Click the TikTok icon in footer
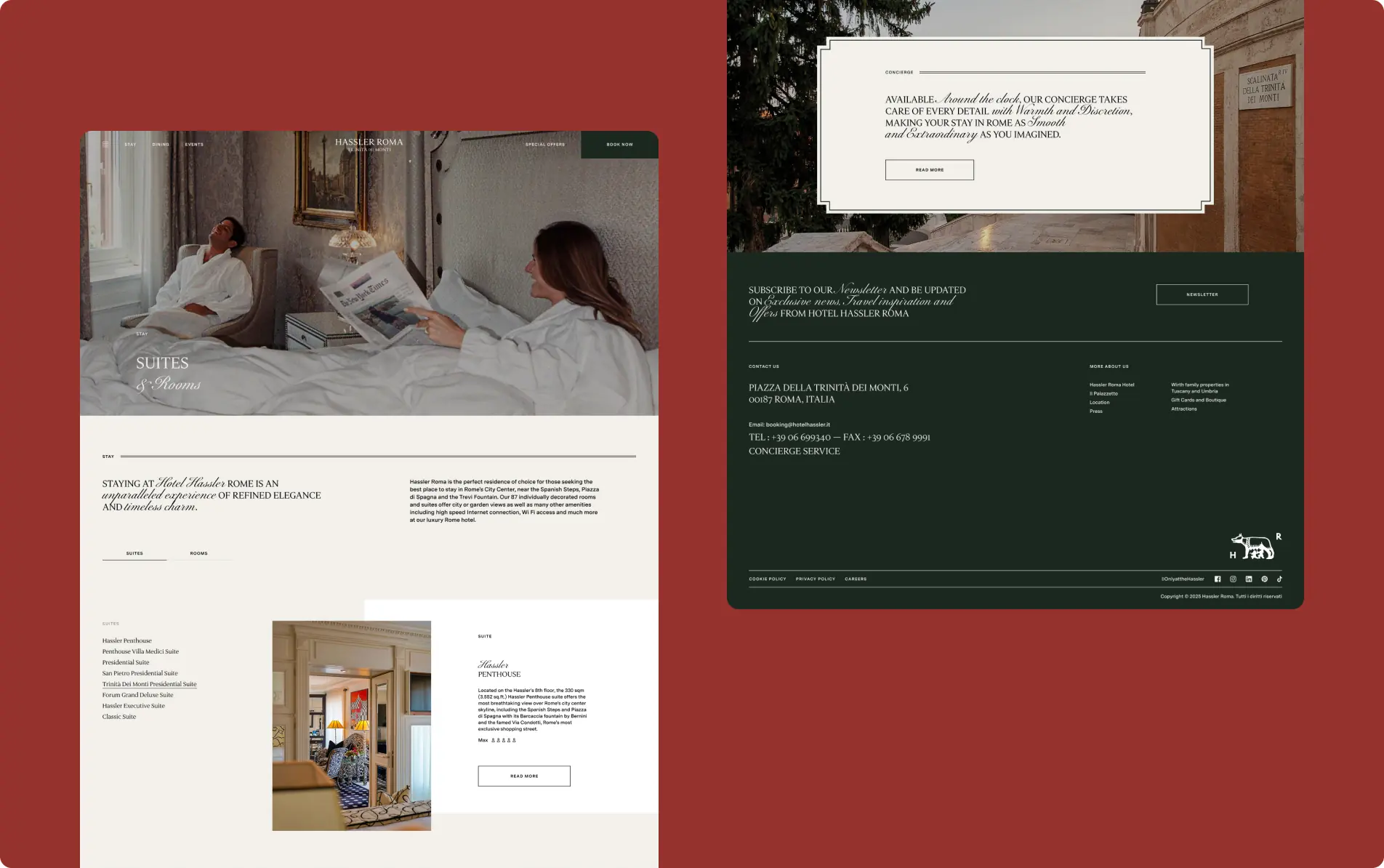 1279,579
